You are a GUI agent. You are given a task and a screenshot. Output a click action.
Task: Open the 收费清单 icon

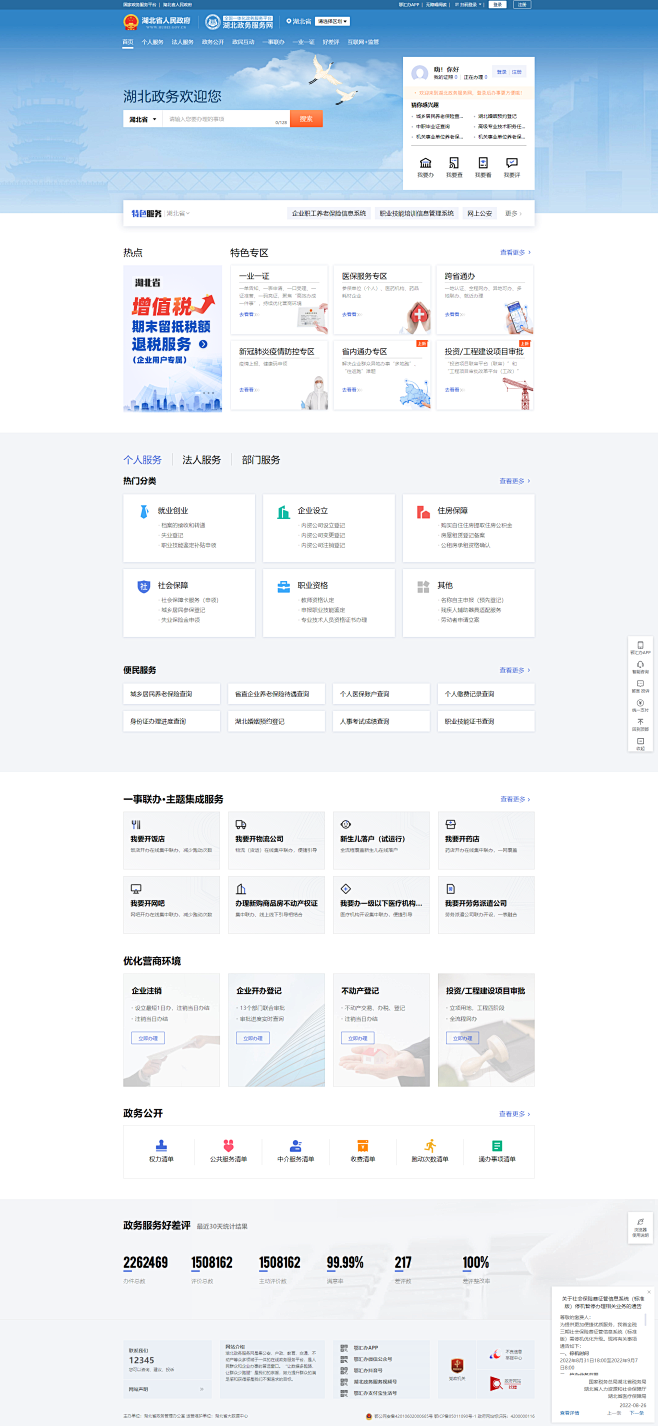[363, 1145]
